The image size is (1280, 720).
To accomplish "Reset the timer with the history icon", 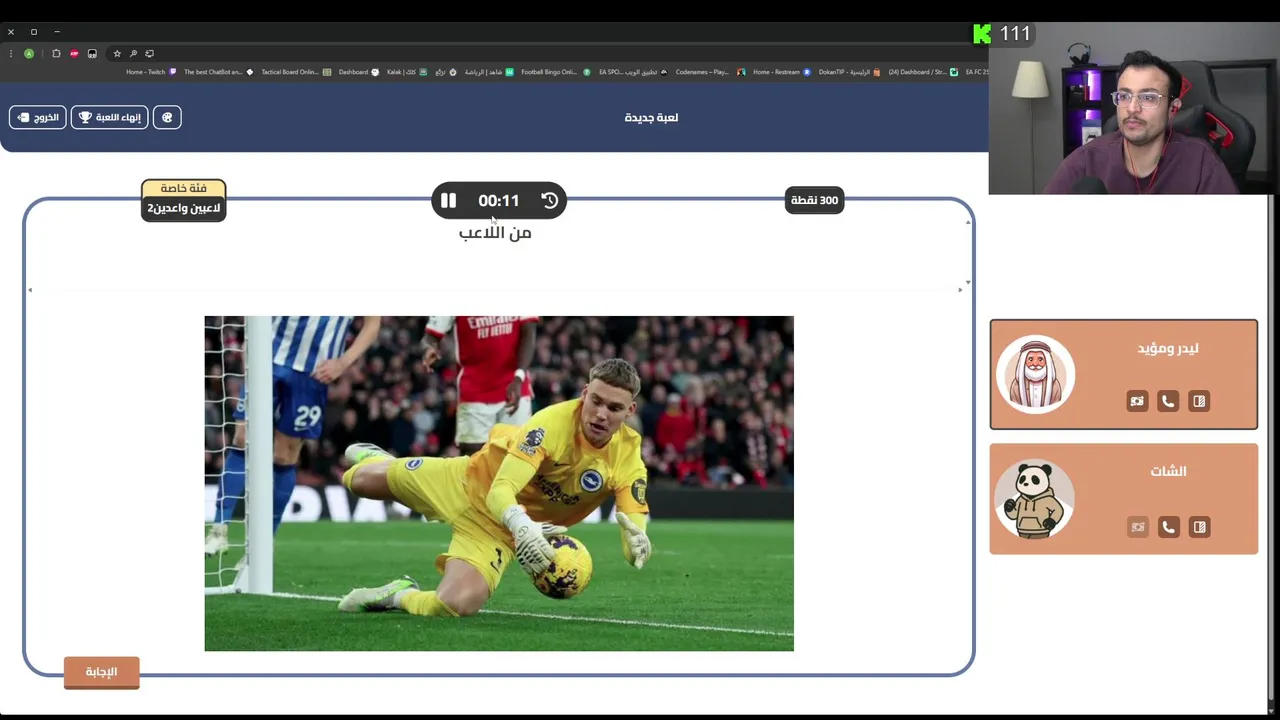I will point(550,200).
